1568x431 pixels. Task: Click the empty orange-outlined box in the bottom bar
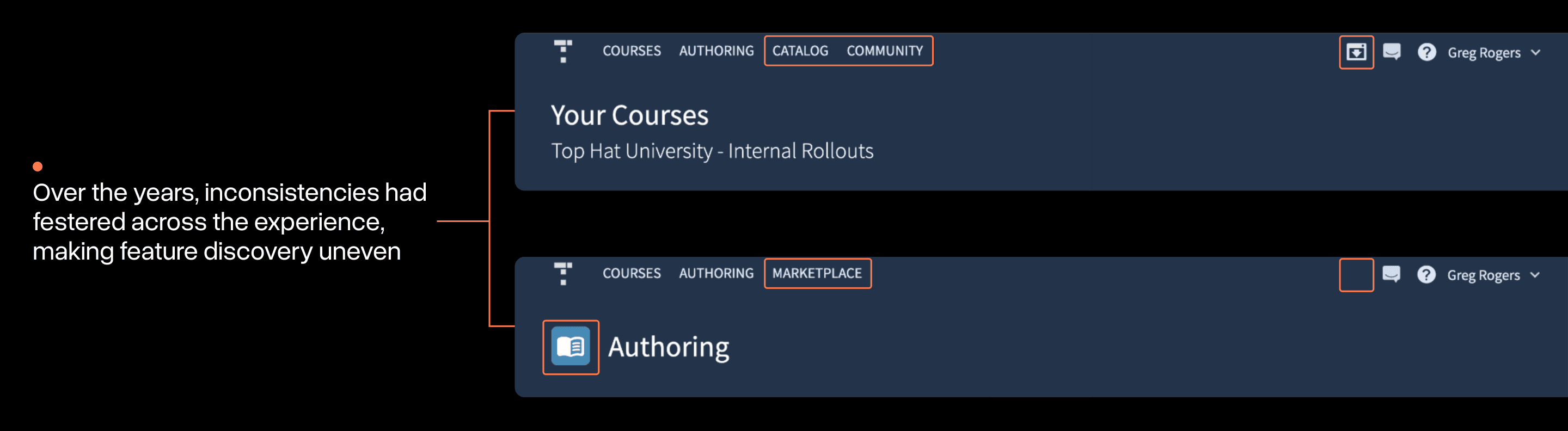point(1356,275)
